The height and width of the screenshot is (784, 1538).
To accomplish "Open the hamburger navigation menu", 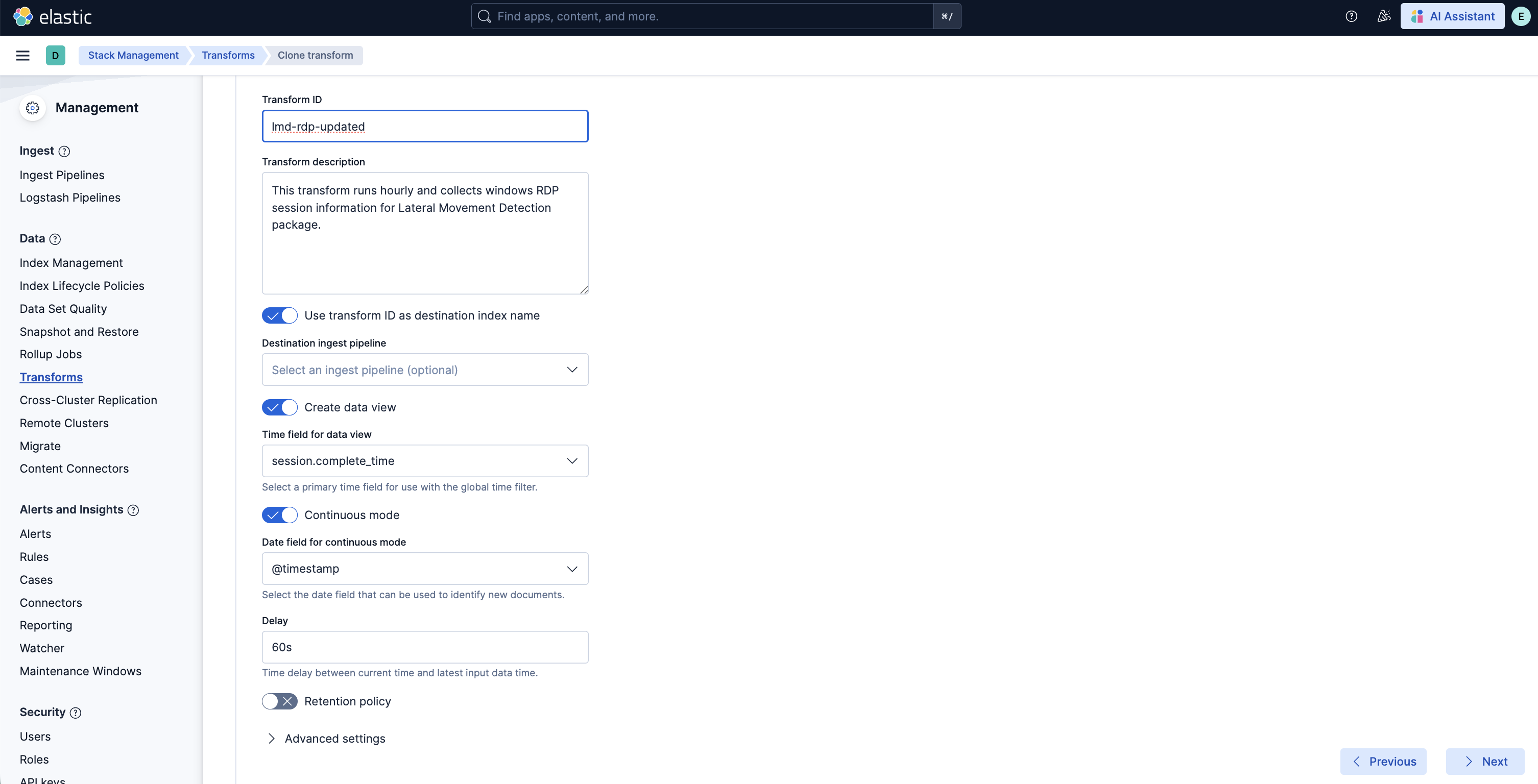I will coord(22,56).
